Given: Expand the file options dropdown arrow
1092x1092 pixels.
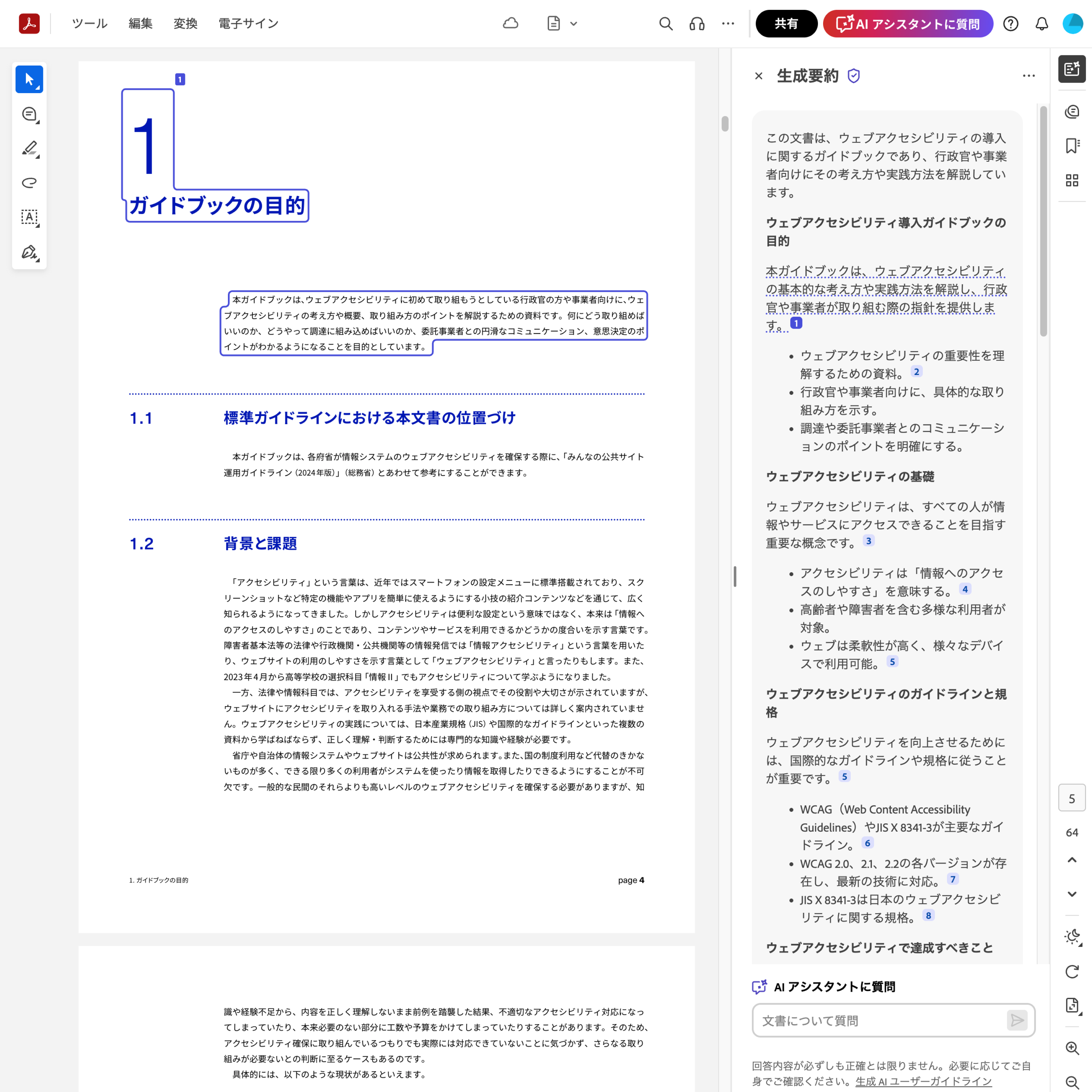Looking at the screenshot, I should (x=574, y=24).
